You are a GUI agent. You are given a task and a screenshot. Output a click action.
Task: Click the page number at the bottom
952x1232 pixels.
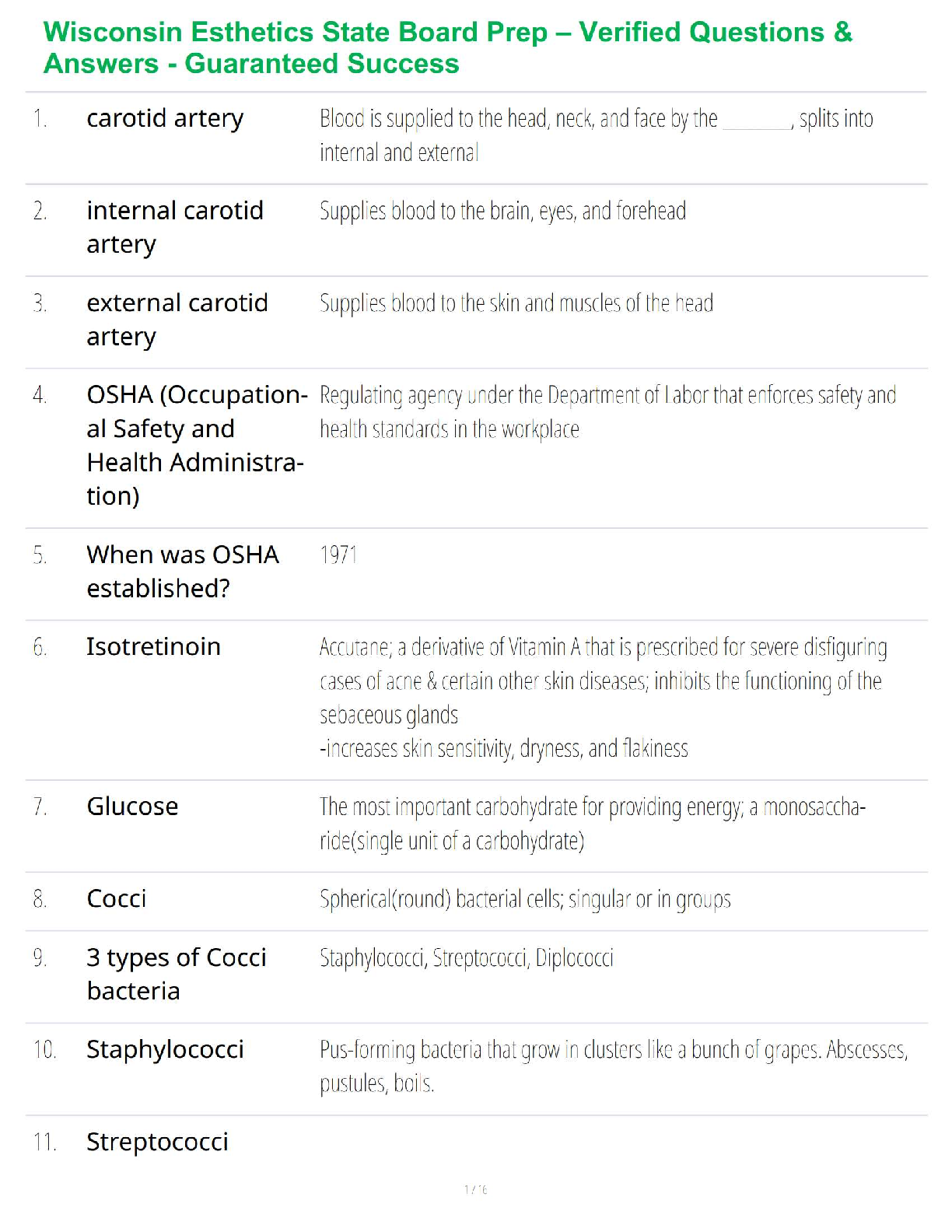[475, 1190]
